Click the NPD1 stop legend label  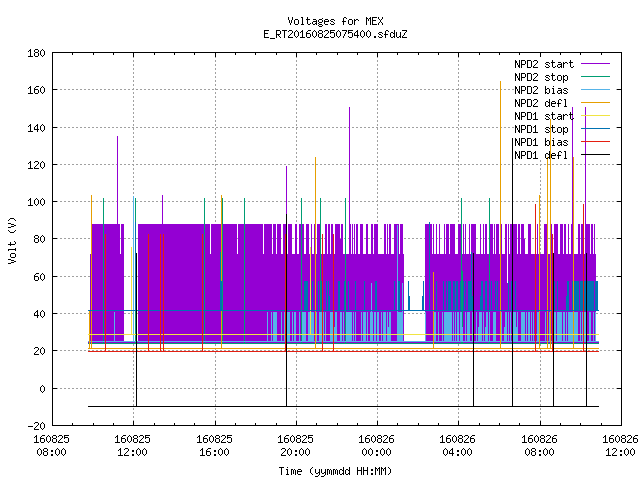point(541,129)
